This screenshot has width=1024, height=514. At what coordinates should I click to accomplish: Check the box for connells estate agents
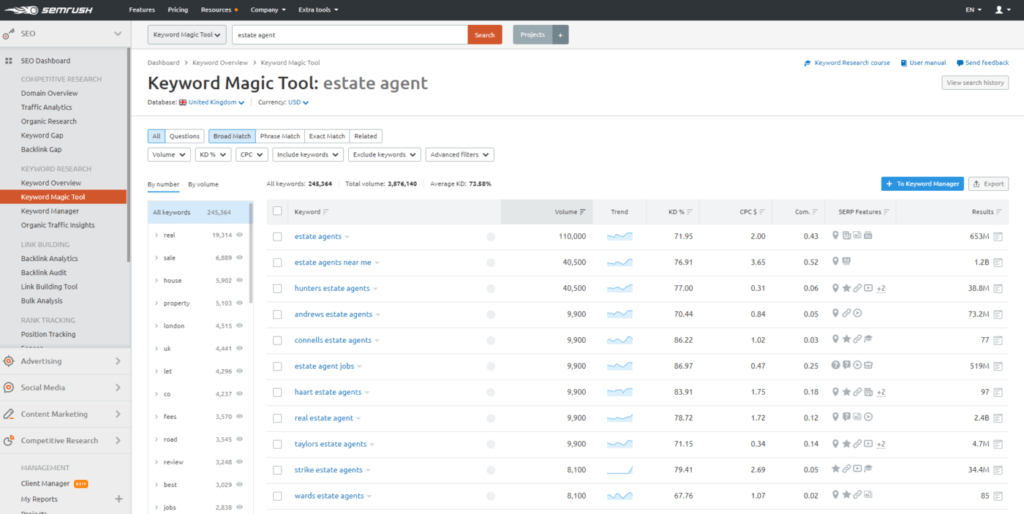click(278, 340)
